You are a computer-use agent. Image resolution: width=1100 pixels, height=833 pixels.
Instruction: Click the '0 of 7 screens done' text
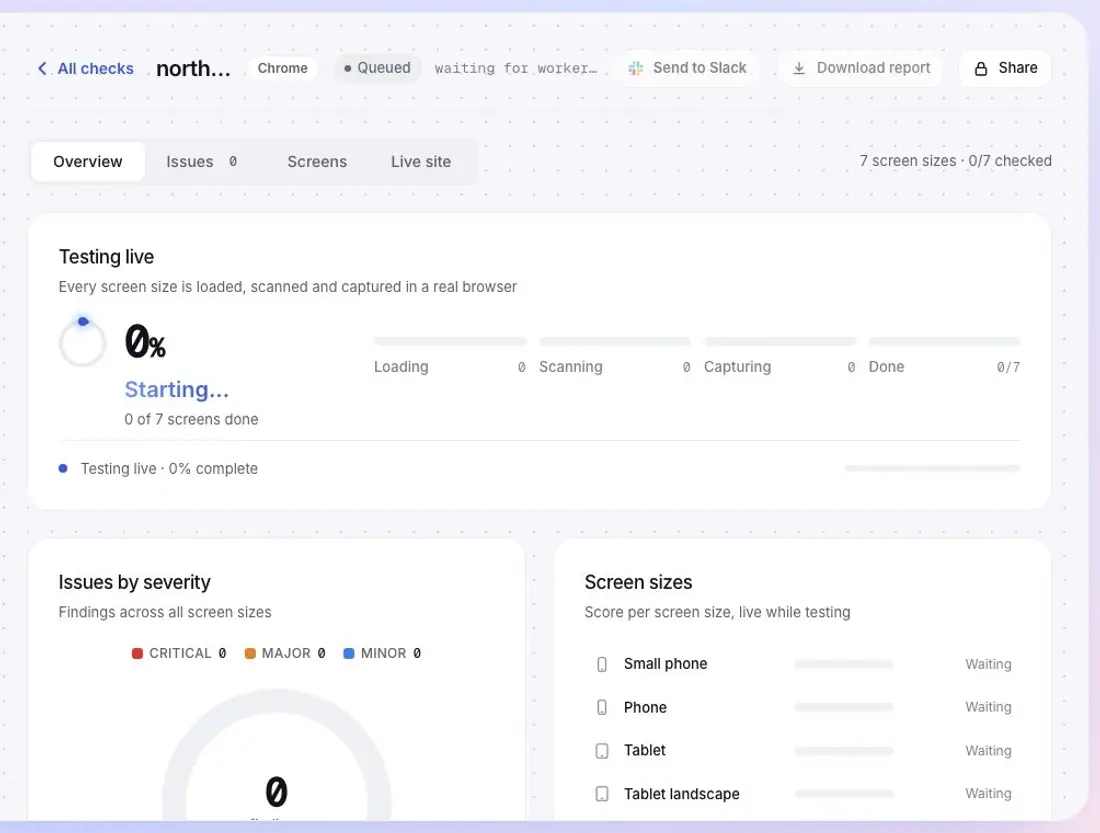tap(192, 419)
